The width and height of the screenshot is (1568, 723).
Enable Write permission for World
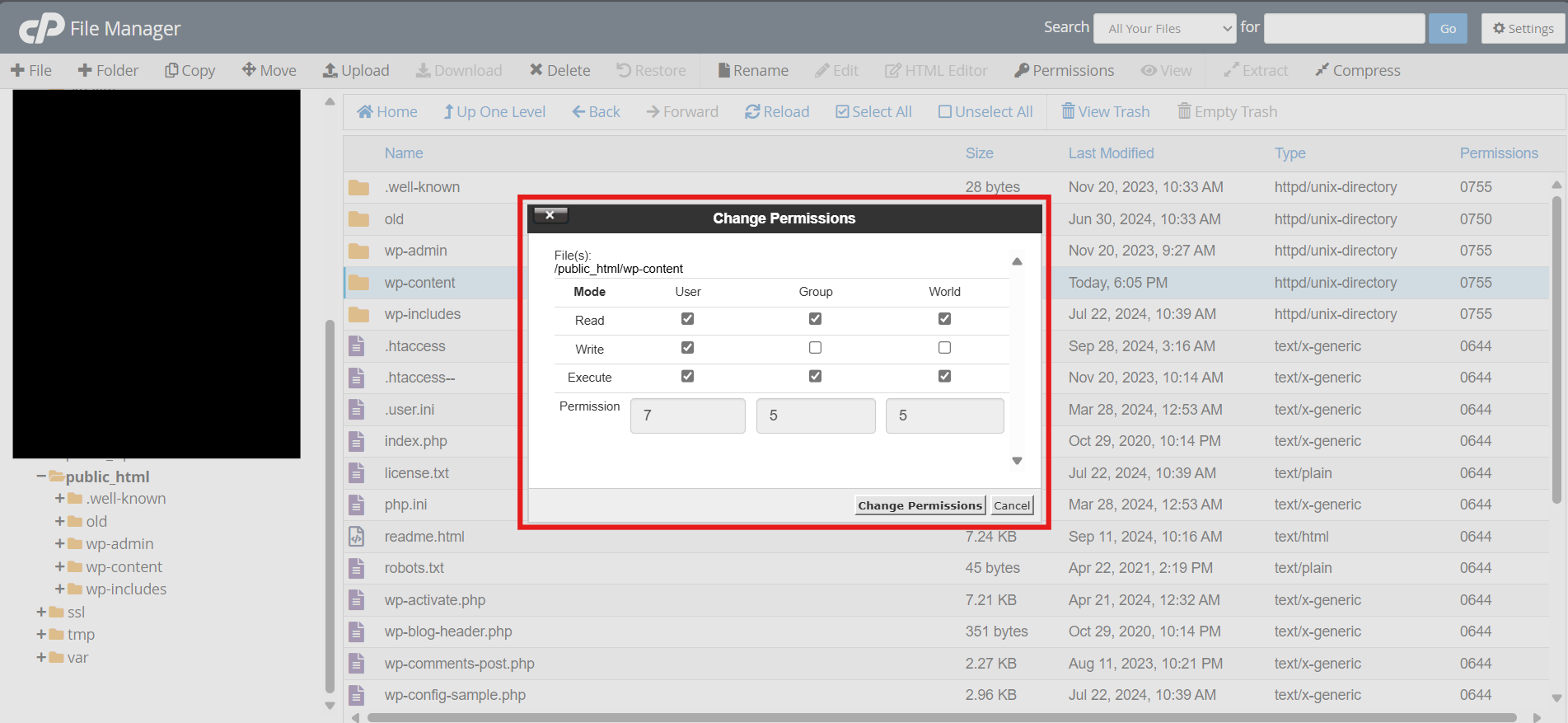(x=944, y=348)
